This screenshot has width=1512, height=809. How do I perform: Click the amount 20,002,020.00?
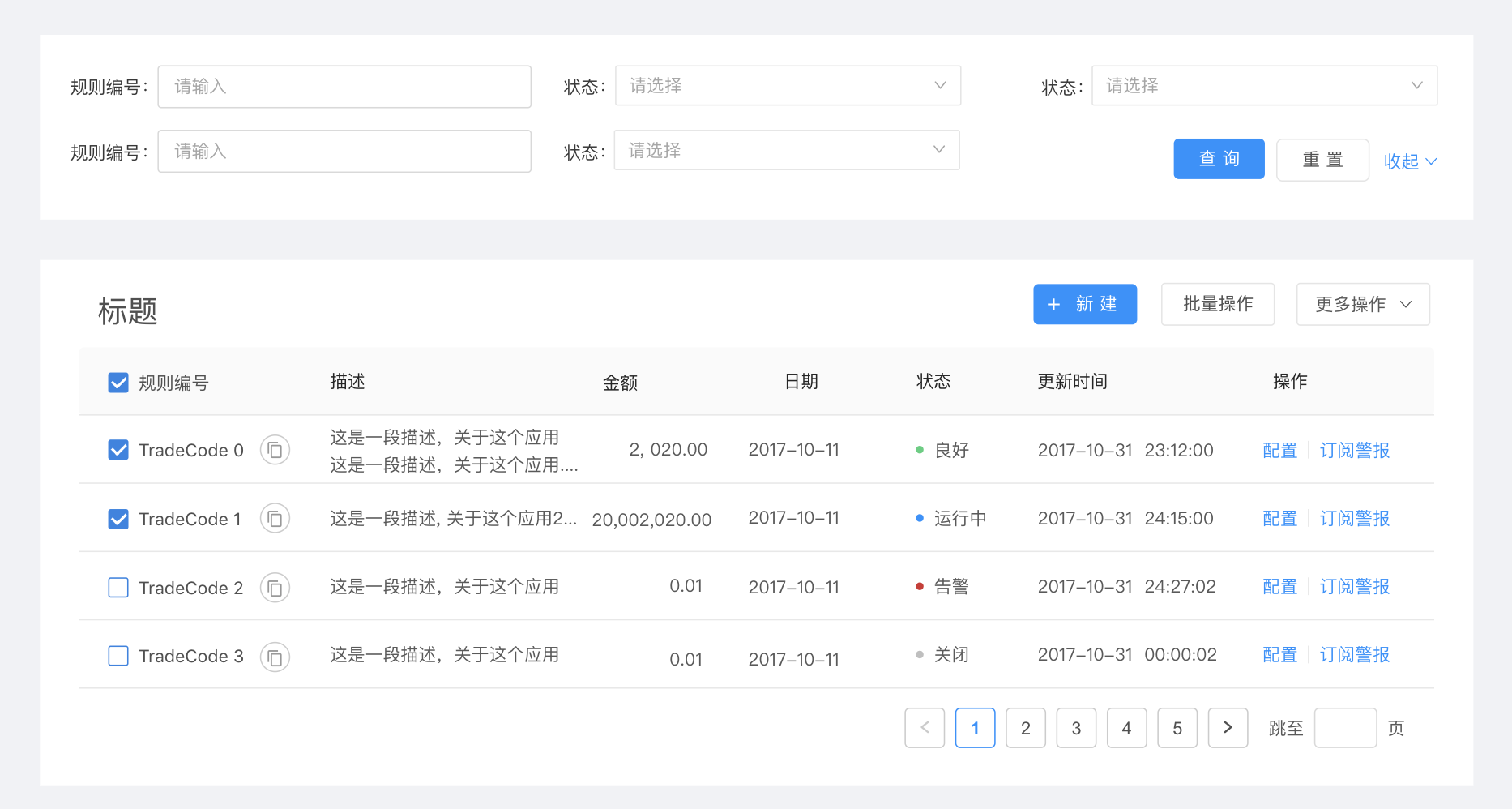pyautogui.click(x=651, y=520)
